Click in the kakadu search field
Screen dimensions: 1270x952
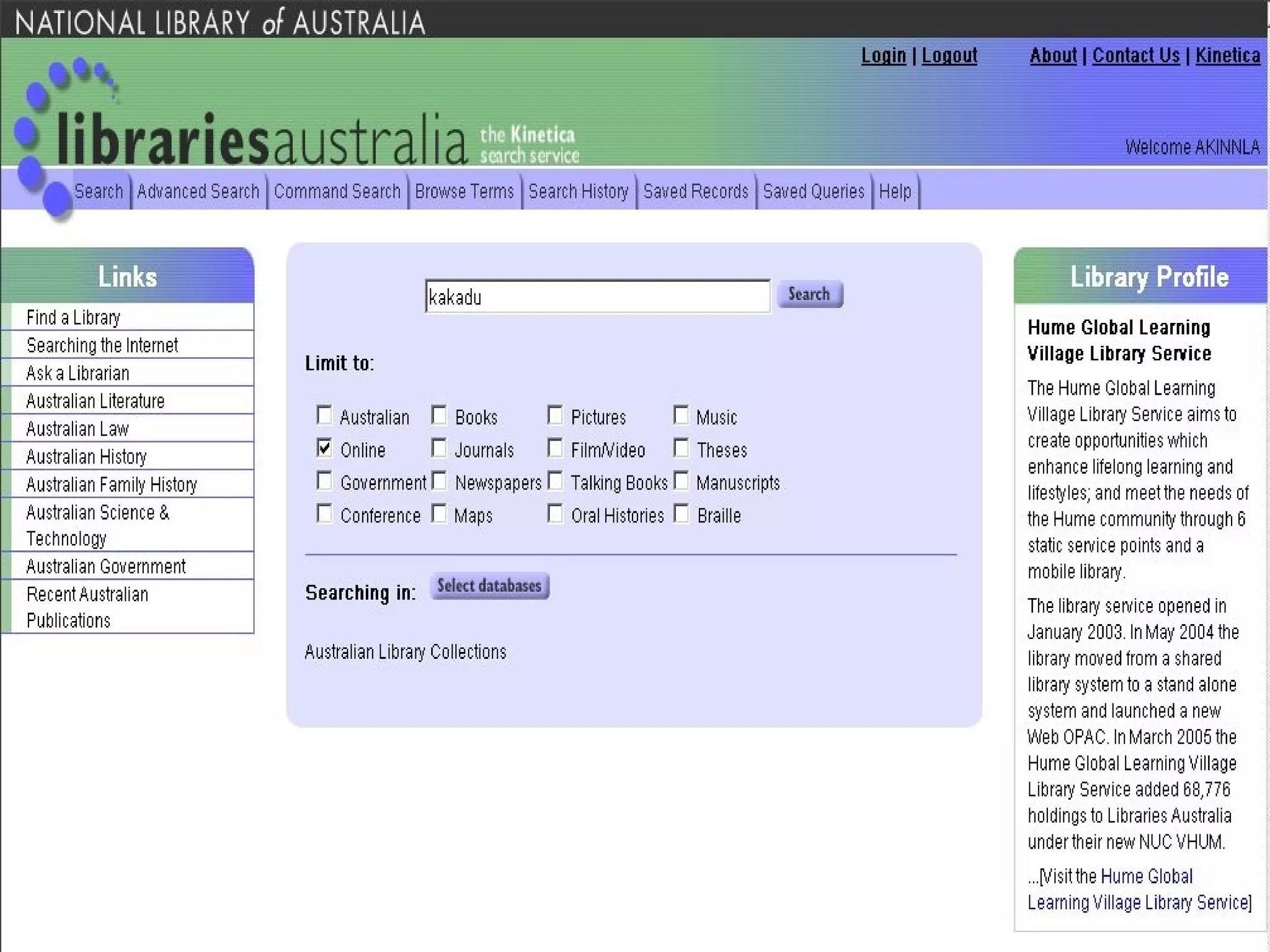point(597,297)
